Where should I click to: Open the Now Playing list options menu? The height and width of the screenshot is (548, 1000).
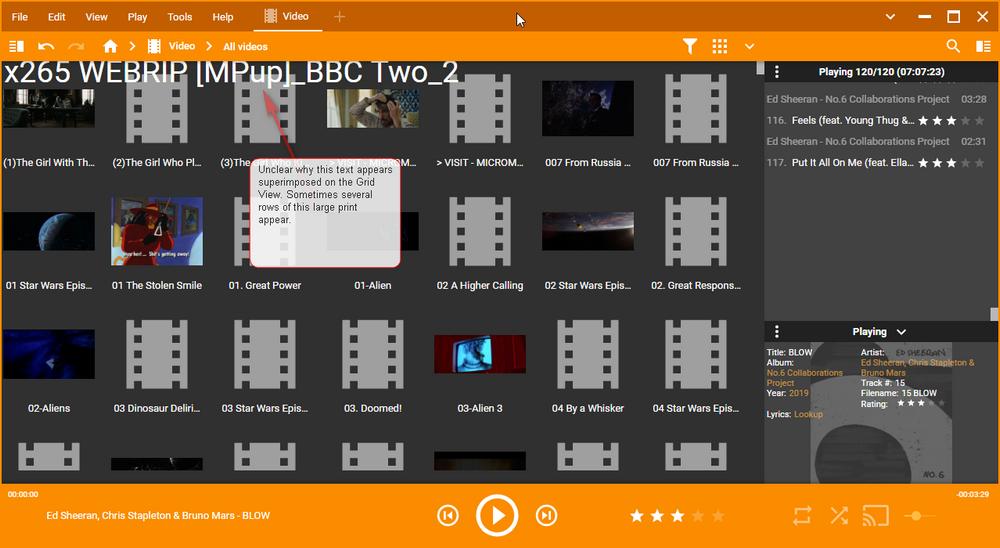tap(776, 72)
